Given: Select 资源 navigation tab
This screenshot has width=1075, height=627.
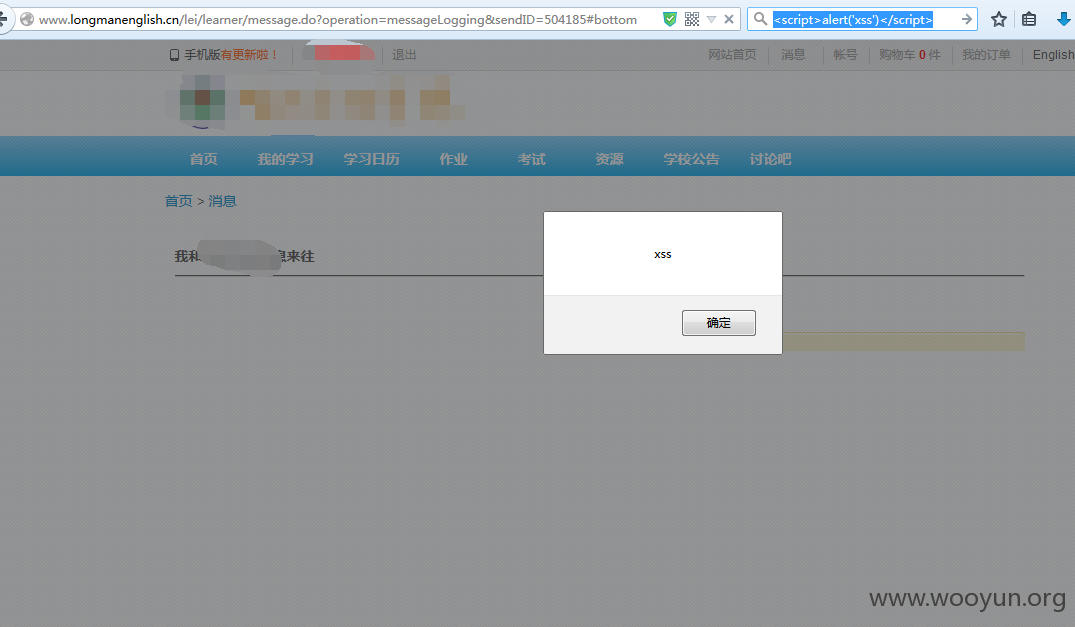Looking at the screenshot, I should (609, 159).
